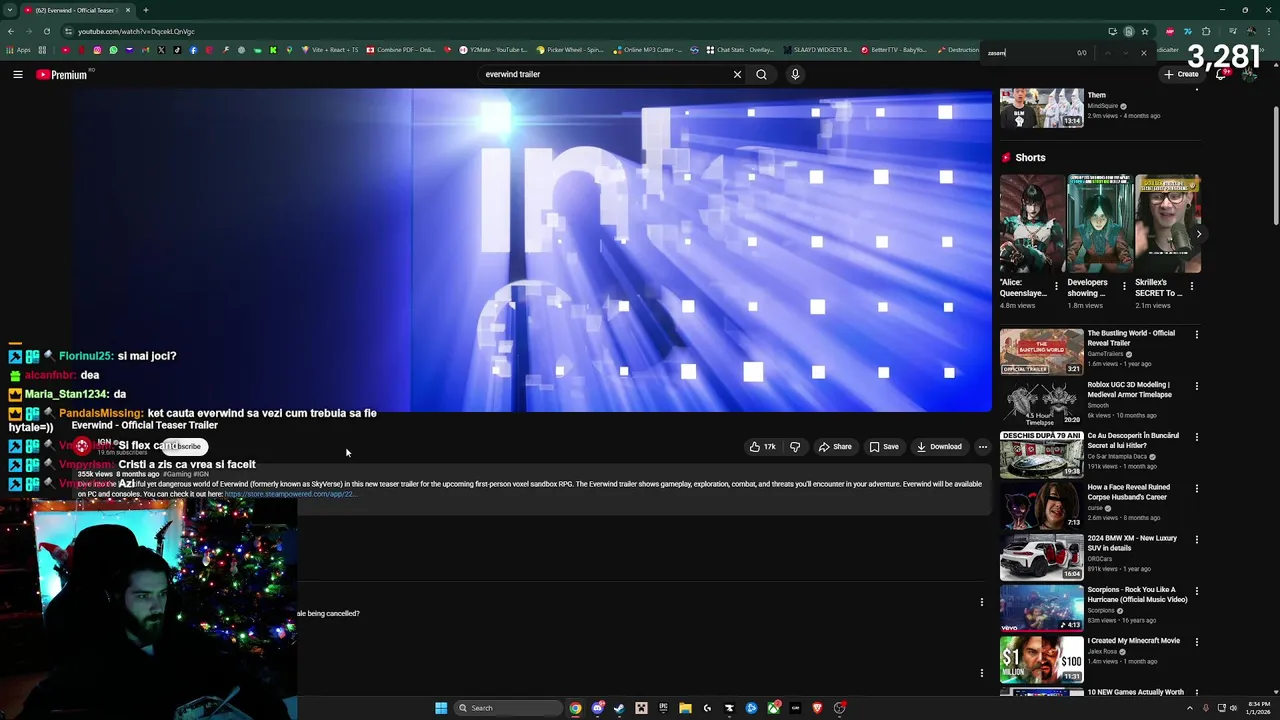Share the Everwind teaser video
The height and width of the screenshot is (720, 1280).
point(835,447)
